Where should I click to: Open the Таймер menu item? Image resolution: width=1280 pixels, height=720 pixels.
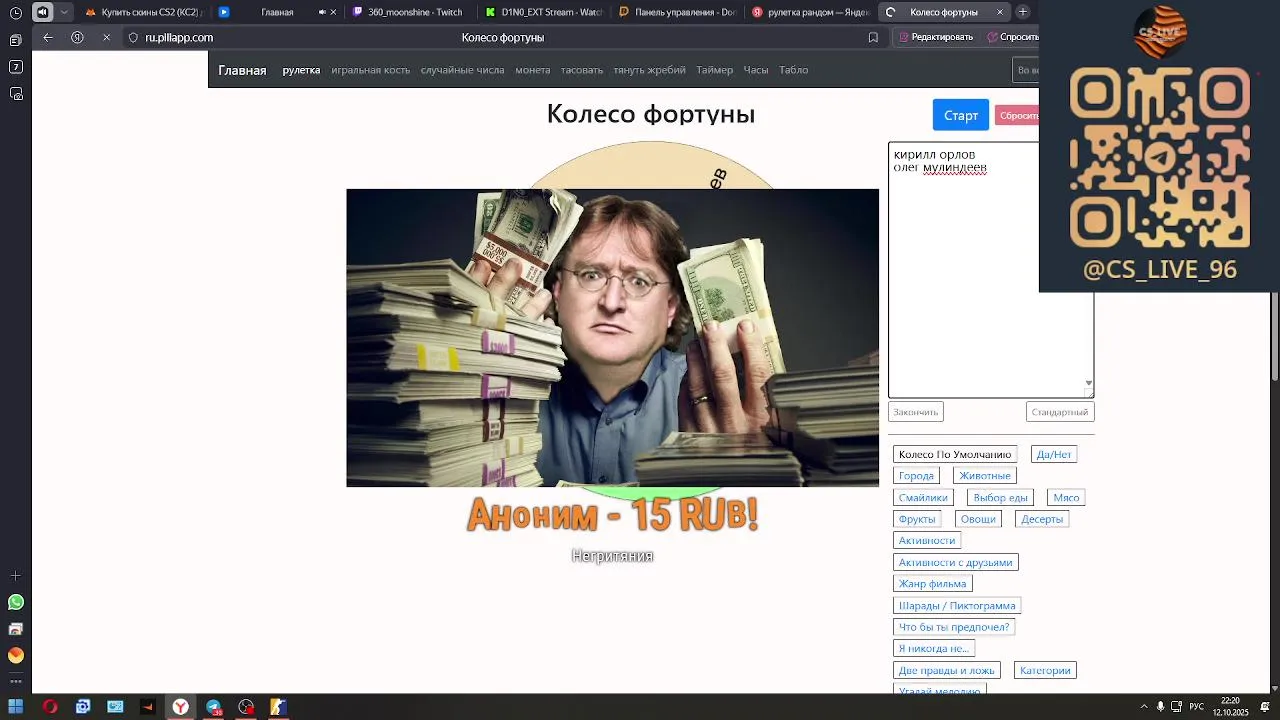click(715, 70)
